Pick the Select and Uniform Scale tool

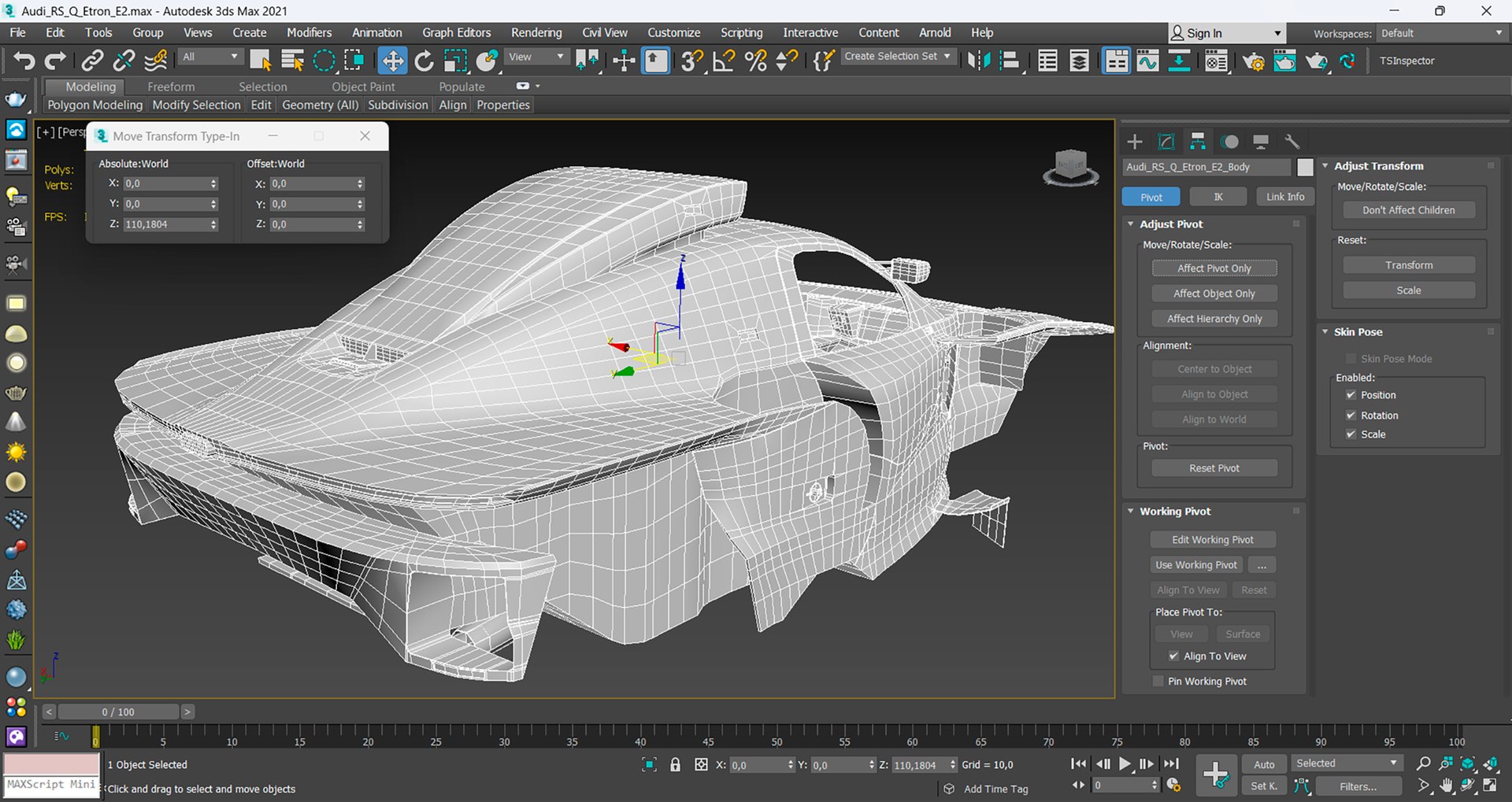pos(455,61)
